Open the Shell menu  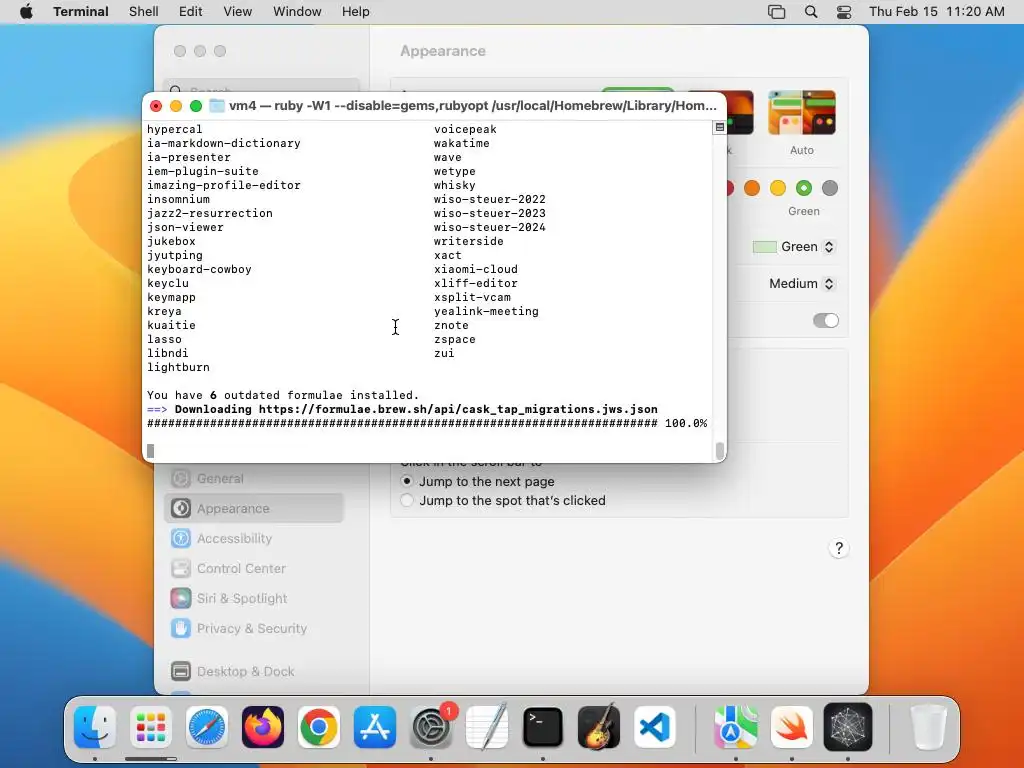(144, 12)
